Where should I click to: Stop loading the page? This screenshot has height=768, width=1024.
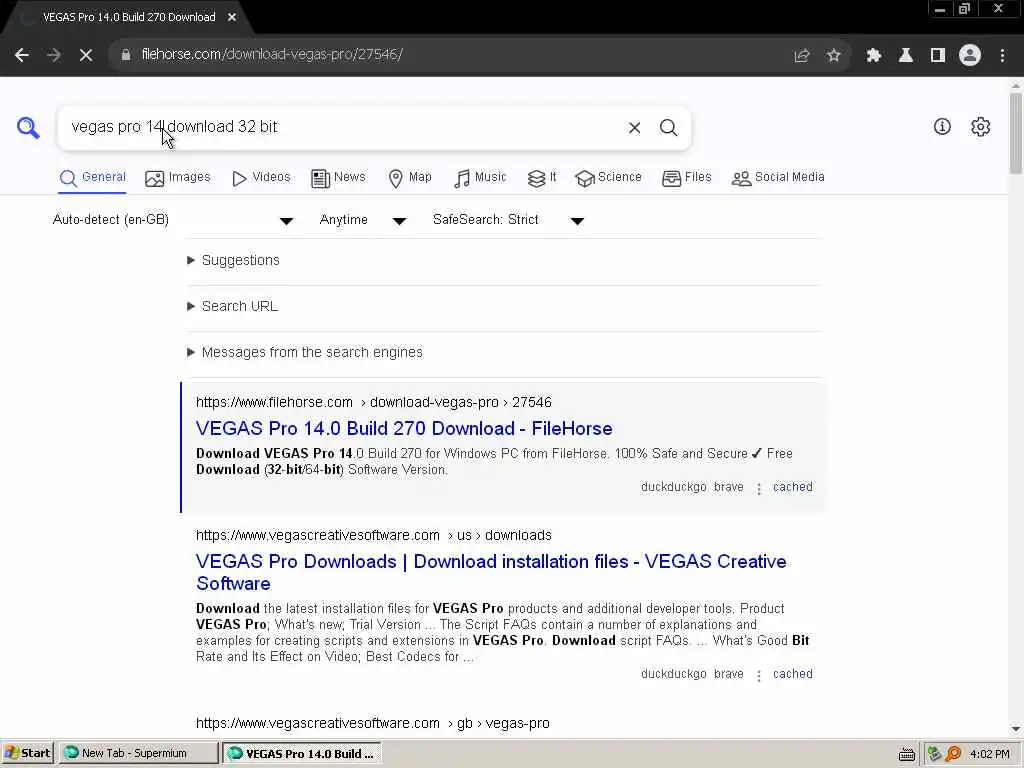86,56
